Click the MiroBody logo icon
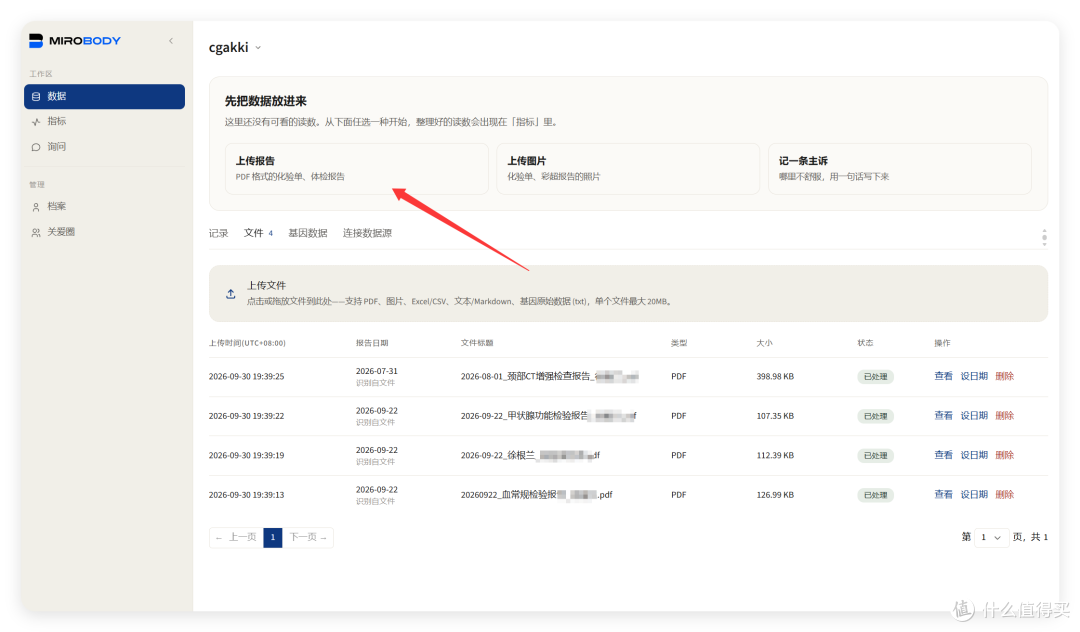 click(36, 41)
